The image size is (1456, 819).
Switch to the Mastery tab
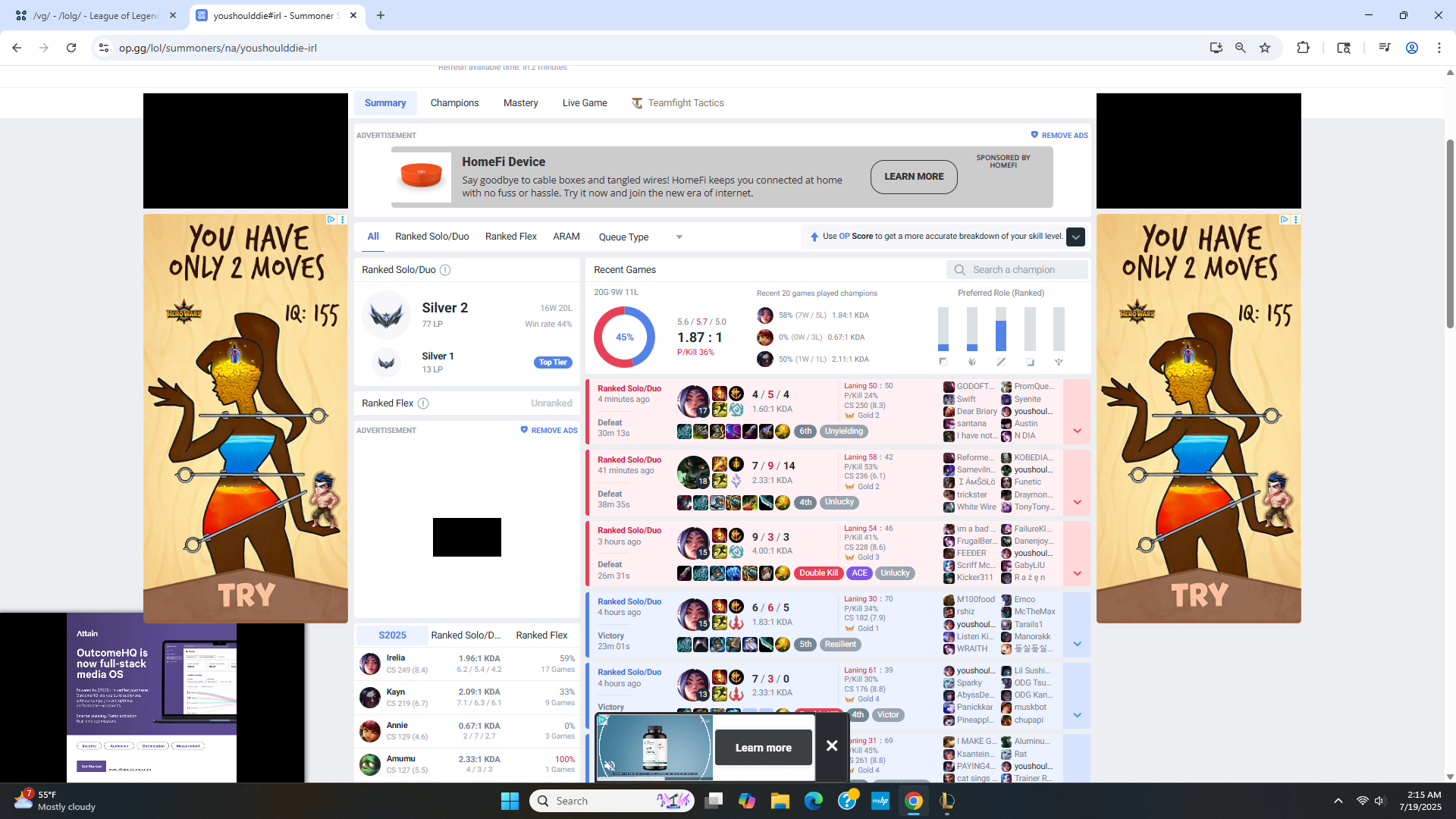(520, 103)
